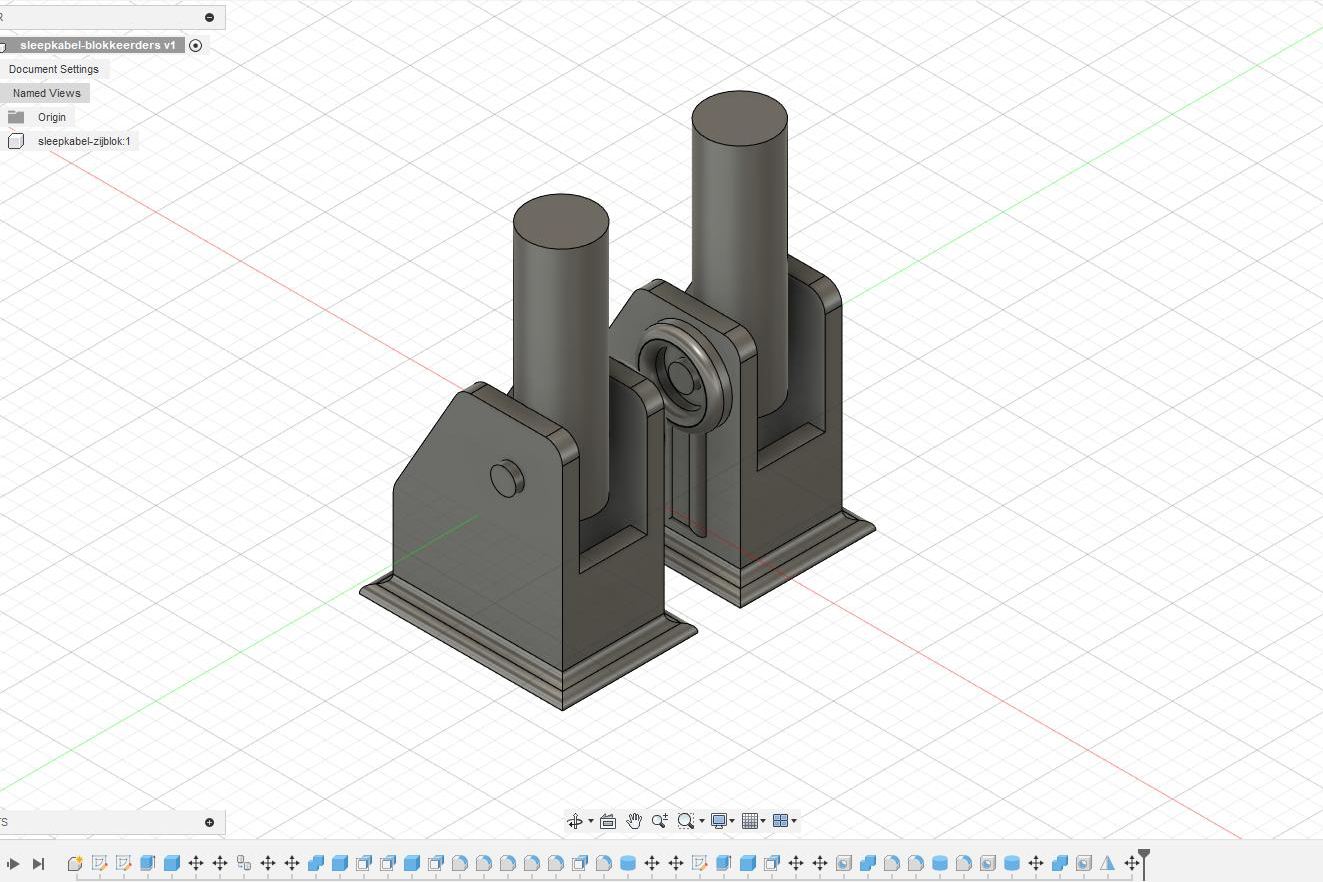Select the Origin label in browser
This screenshot has height=882, width=1323.
[52, 117]
